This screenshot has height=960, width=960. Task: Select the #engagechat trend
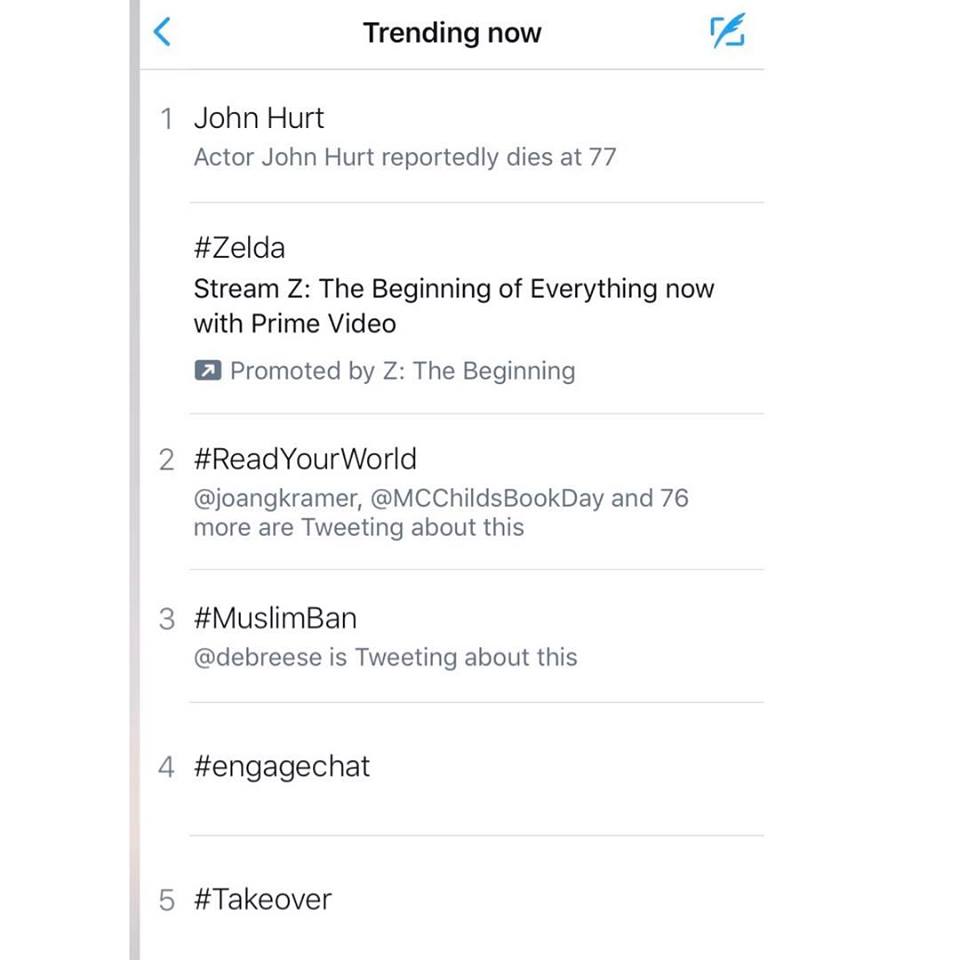(x=282, y=767)
